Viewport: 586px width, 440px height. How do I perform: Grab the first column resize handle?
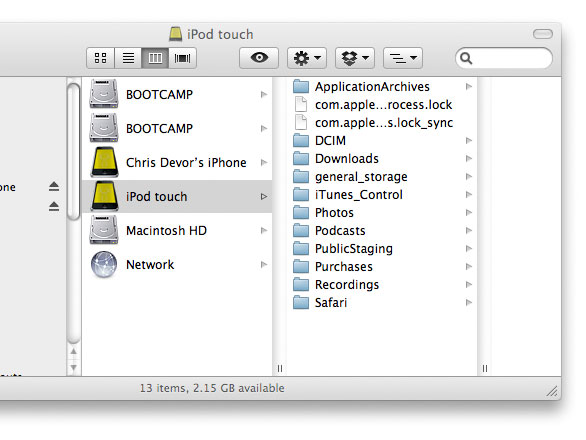(280, 369)
